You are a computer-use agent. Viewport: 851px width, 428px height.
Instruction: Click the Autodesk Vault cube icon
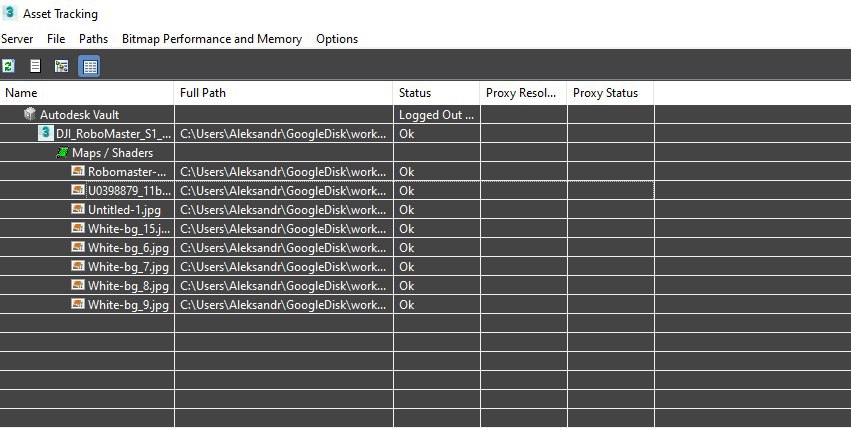click(30, 114)
